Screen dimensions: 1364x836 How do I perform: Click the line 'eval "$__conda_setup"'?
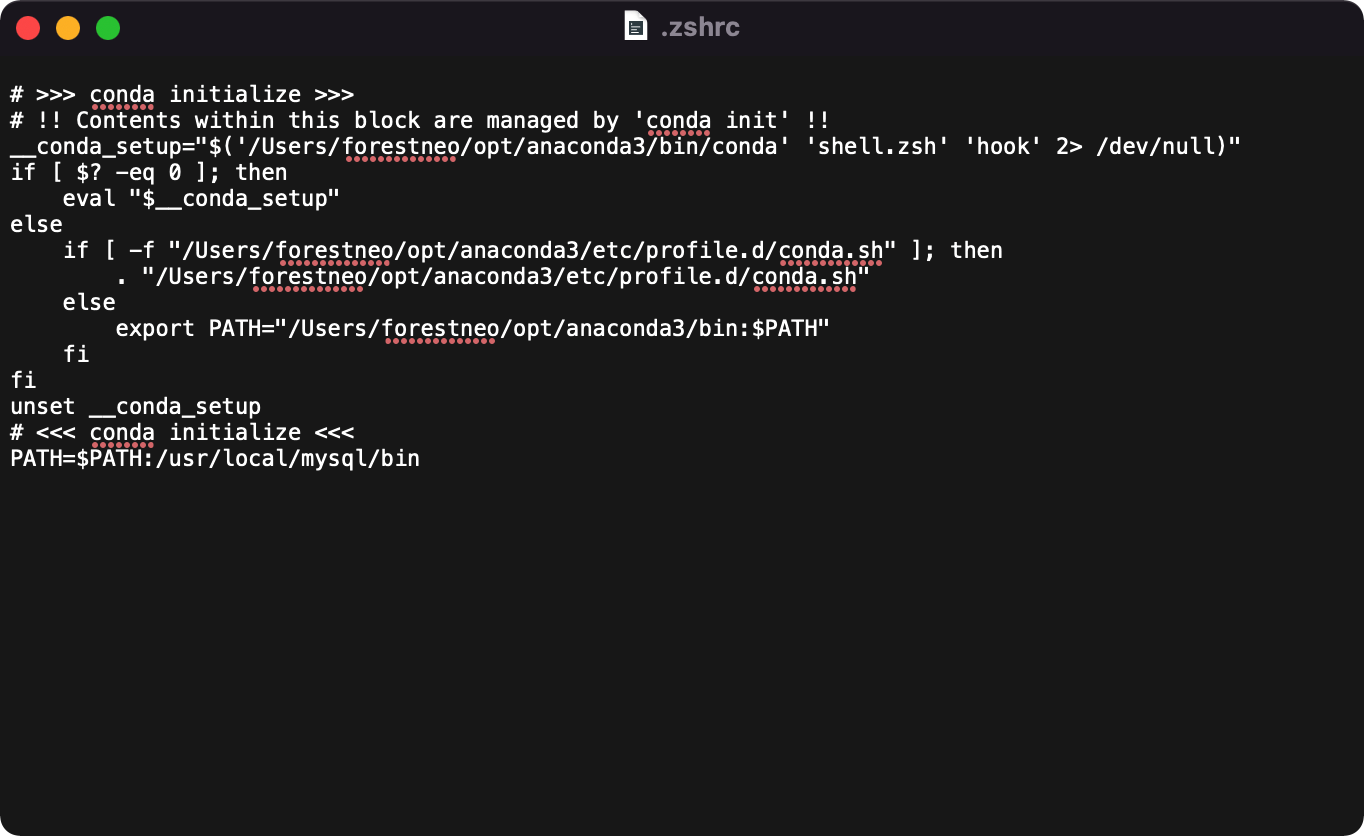point(202,199)
